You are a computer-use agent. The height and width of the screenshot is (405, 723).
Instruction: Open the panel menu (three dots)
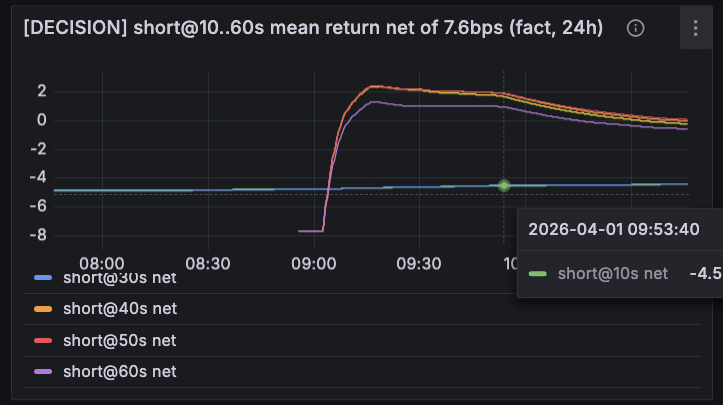pyautogui.click(x=696, y=28)
